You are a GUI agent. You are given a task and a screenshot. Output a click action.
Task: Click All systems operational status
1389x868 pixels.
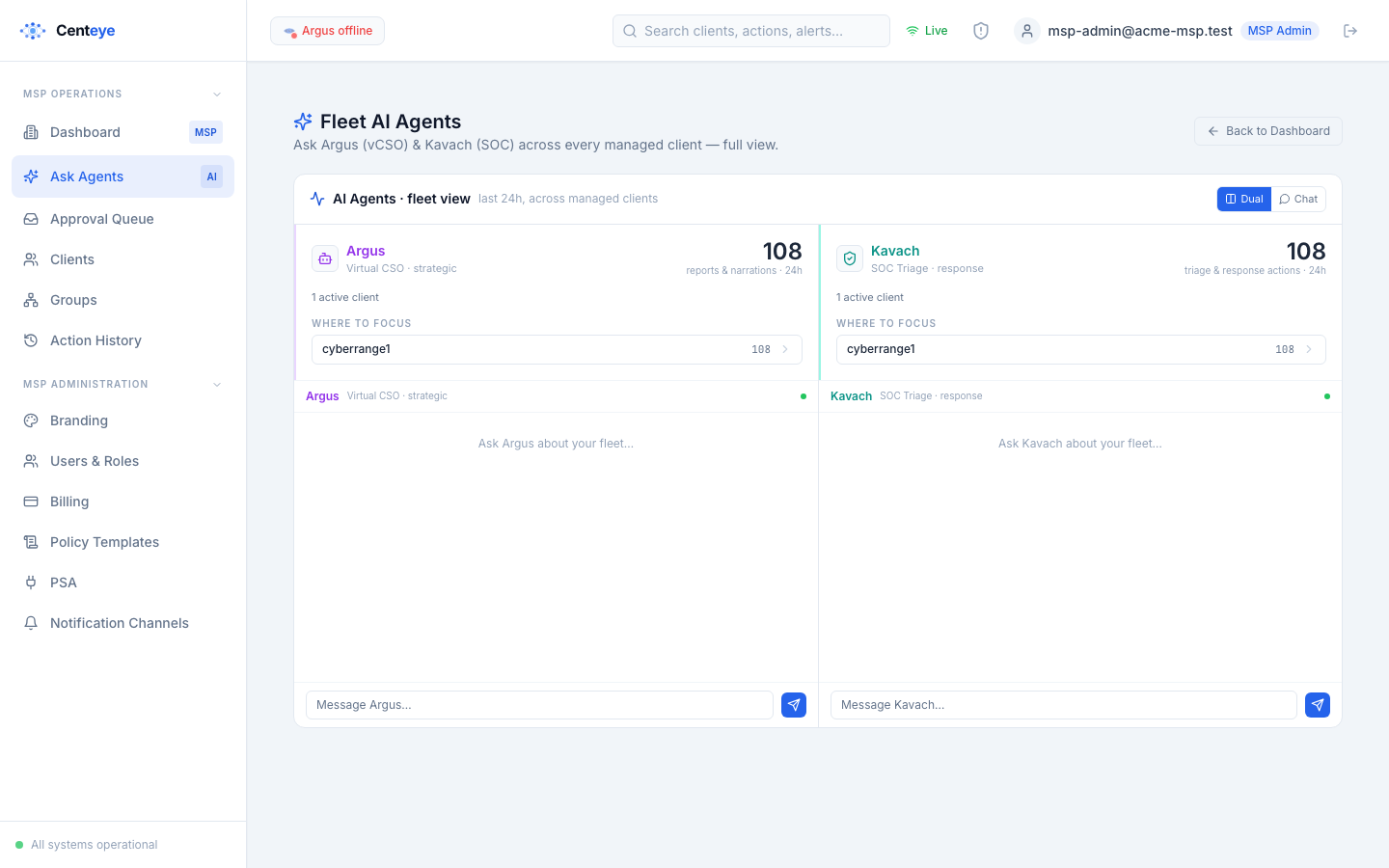pyautogui.click(x=86, y=845)
